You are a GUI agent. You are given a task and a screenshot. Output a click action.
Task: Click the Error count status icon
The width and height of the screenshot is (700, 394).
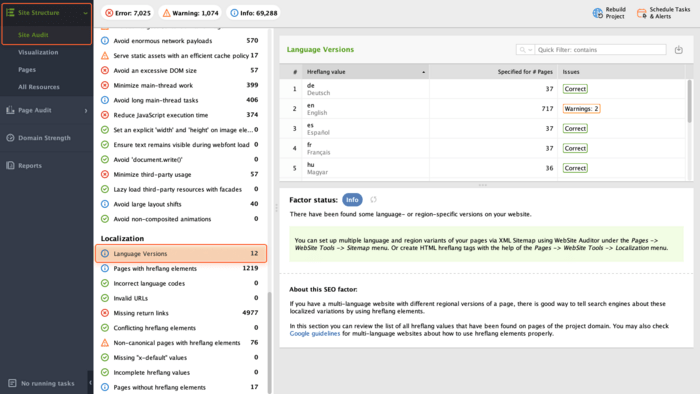(109, 13)
